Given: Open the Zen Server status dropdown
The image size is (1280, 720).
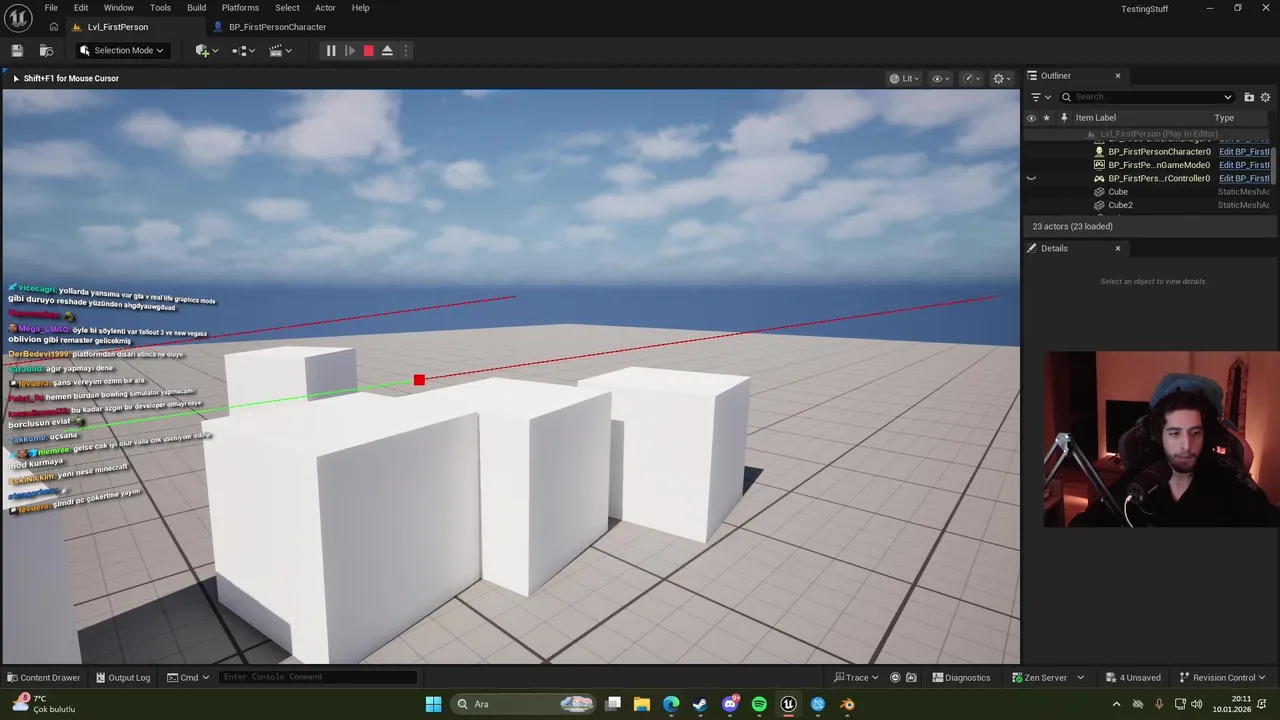Looking at the screenshot, I should (x=1047, y=677).
